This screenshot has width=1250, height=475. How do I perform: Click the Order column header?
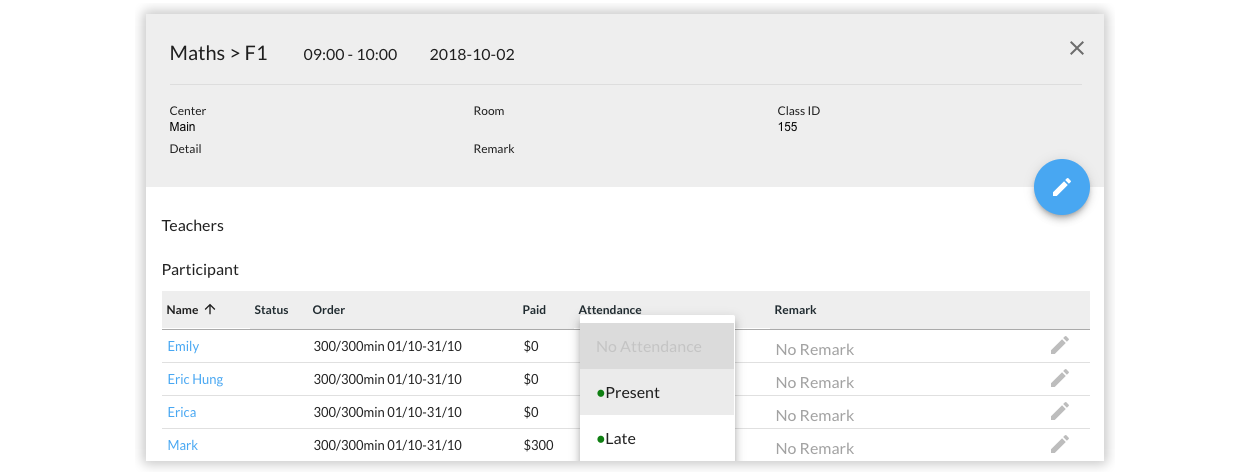(x=329, y=310)
